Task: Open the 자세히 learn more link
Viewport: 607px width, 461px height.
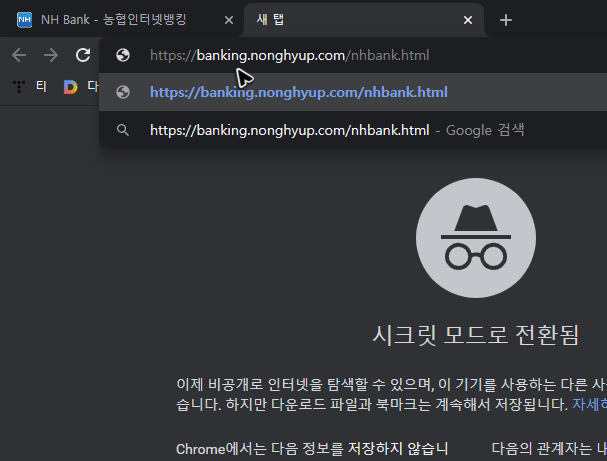Action: (x=589, y=404)
